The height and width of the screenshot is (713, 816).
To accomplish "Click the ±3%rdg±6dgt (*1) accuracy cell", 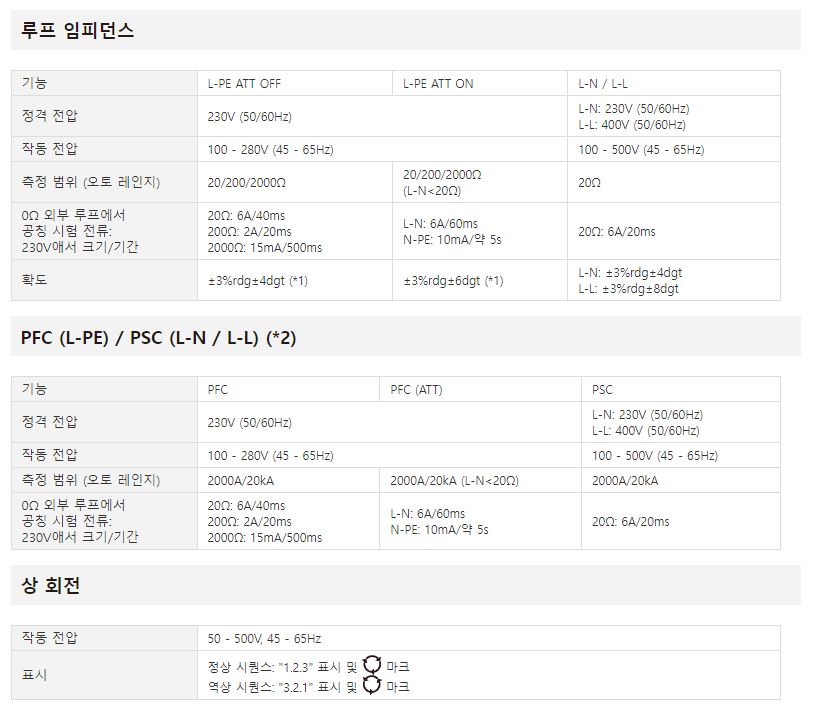I will click(453, 281).
